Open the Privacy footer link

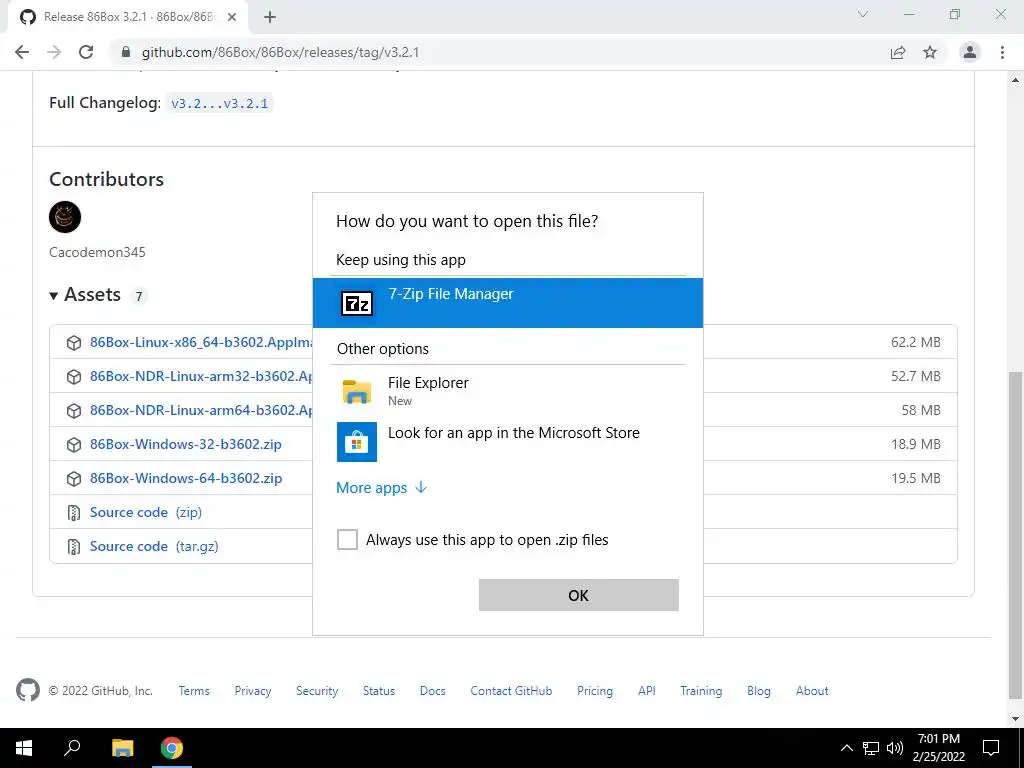253,690
